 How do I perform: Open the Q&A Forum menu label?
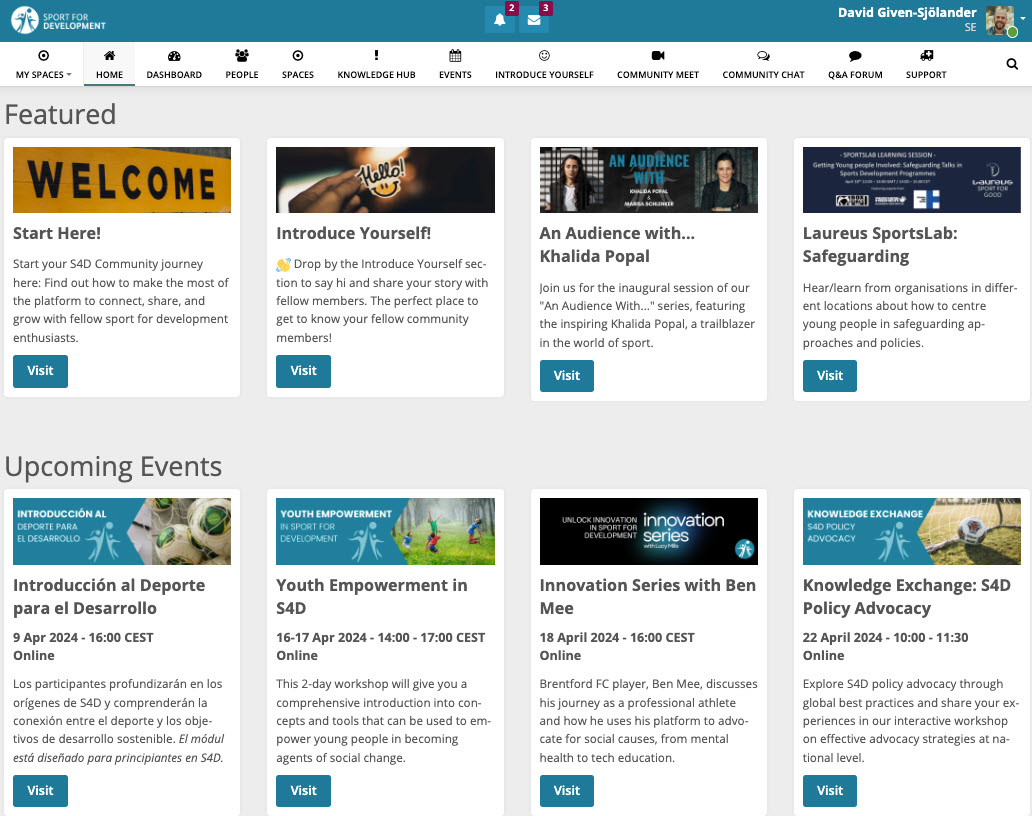click(x=855, y=75)
